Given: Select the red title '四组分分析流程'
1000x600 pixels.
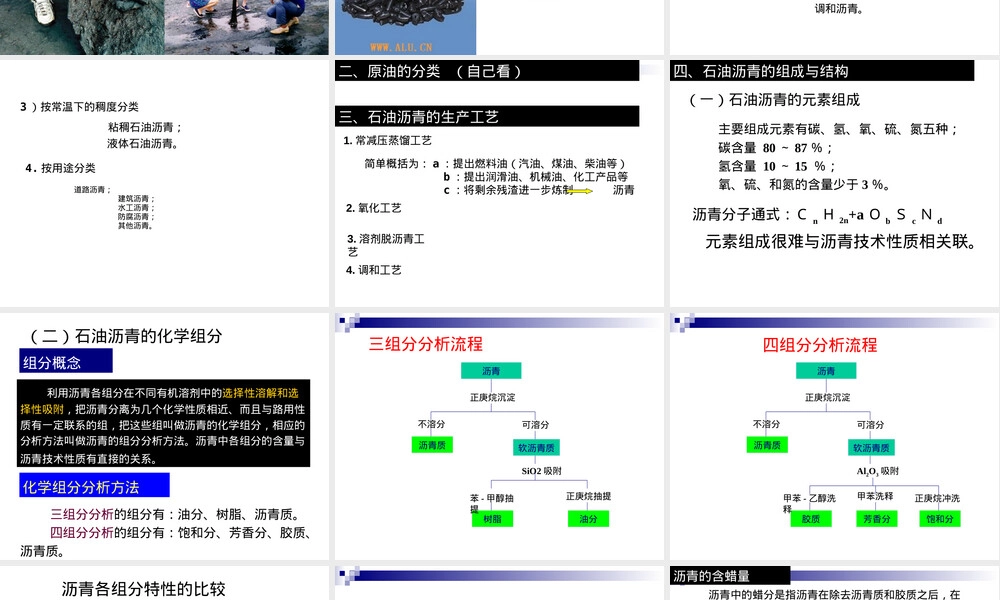Looking at the screenshot, I should 820,345.
